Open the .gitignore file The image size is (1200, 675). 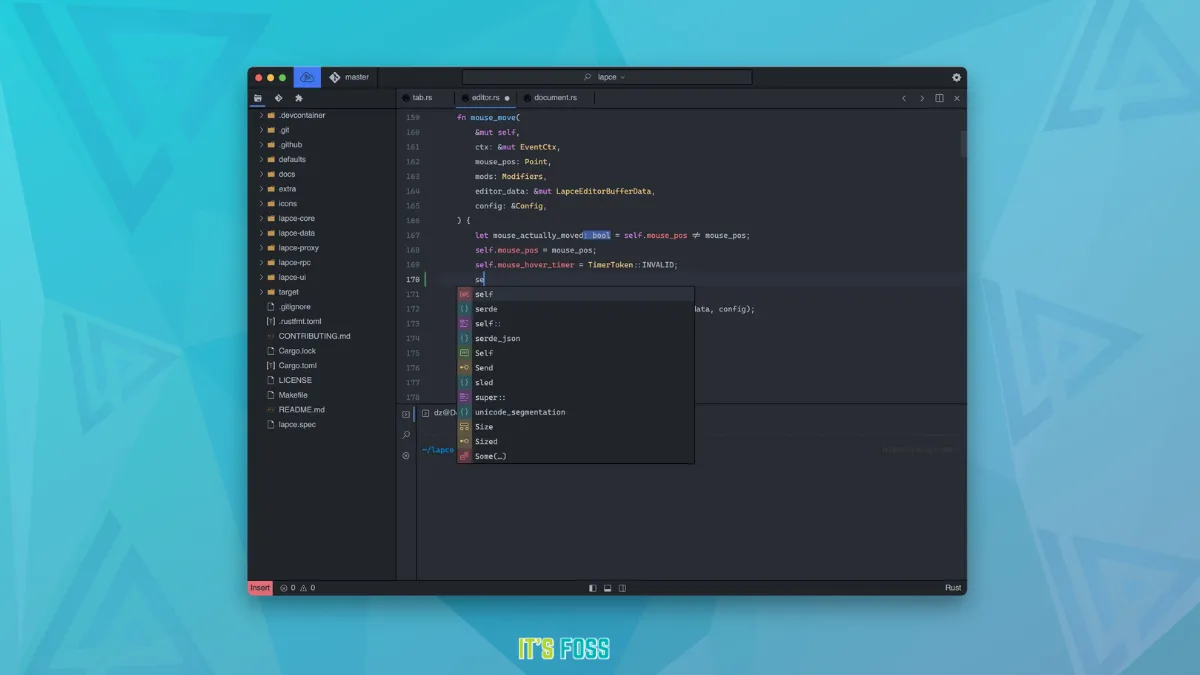click(322, 307)
